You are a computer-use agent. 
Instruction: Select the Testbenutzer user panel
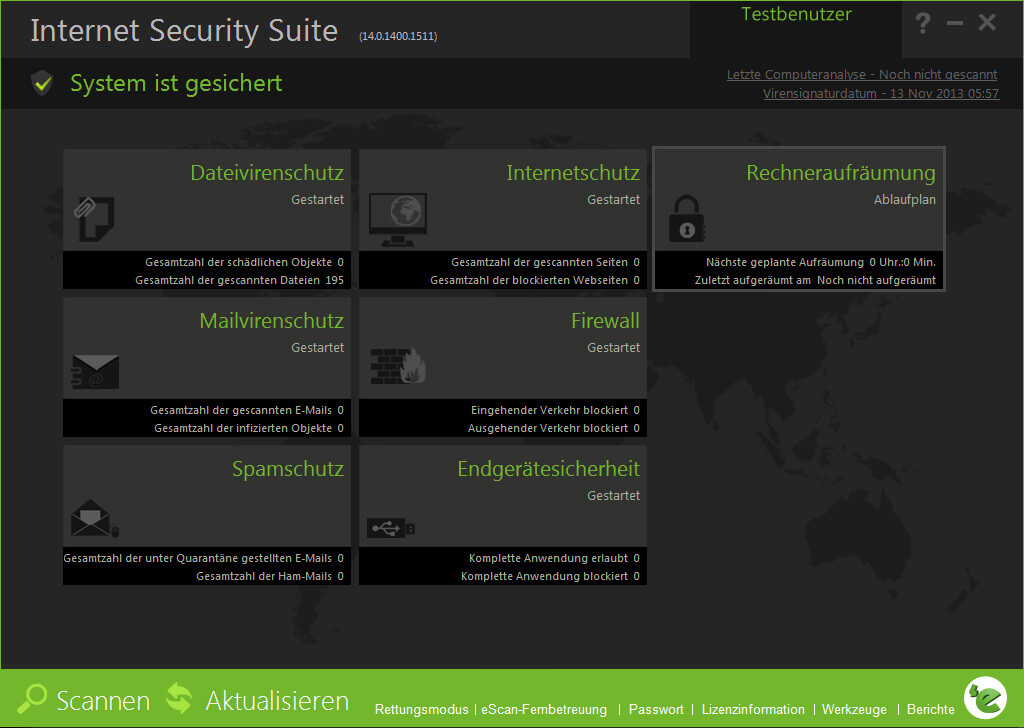pyautogui.click(x=795, y=14)
